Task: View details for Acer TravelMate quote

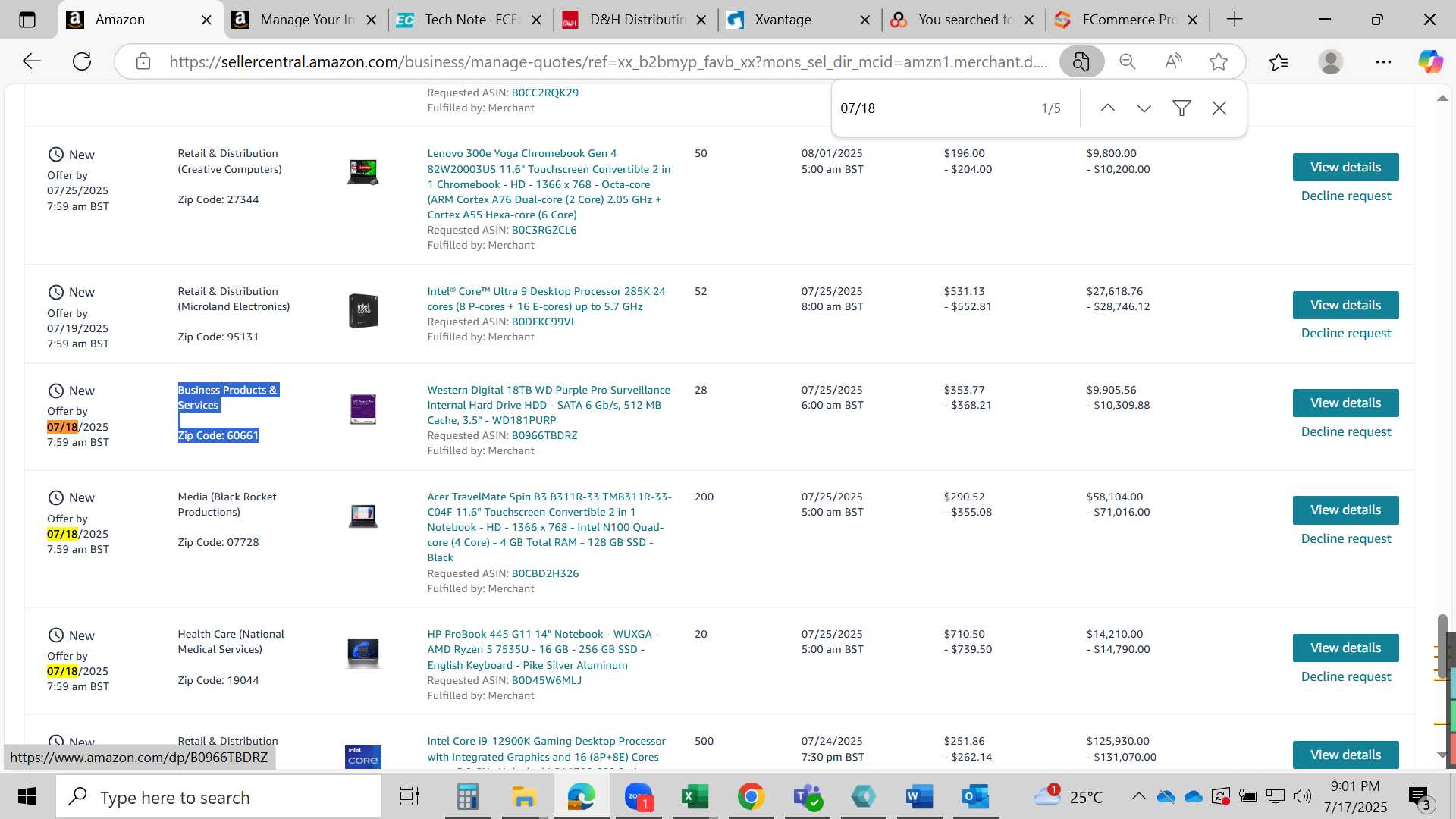Action: (1345, 510)
